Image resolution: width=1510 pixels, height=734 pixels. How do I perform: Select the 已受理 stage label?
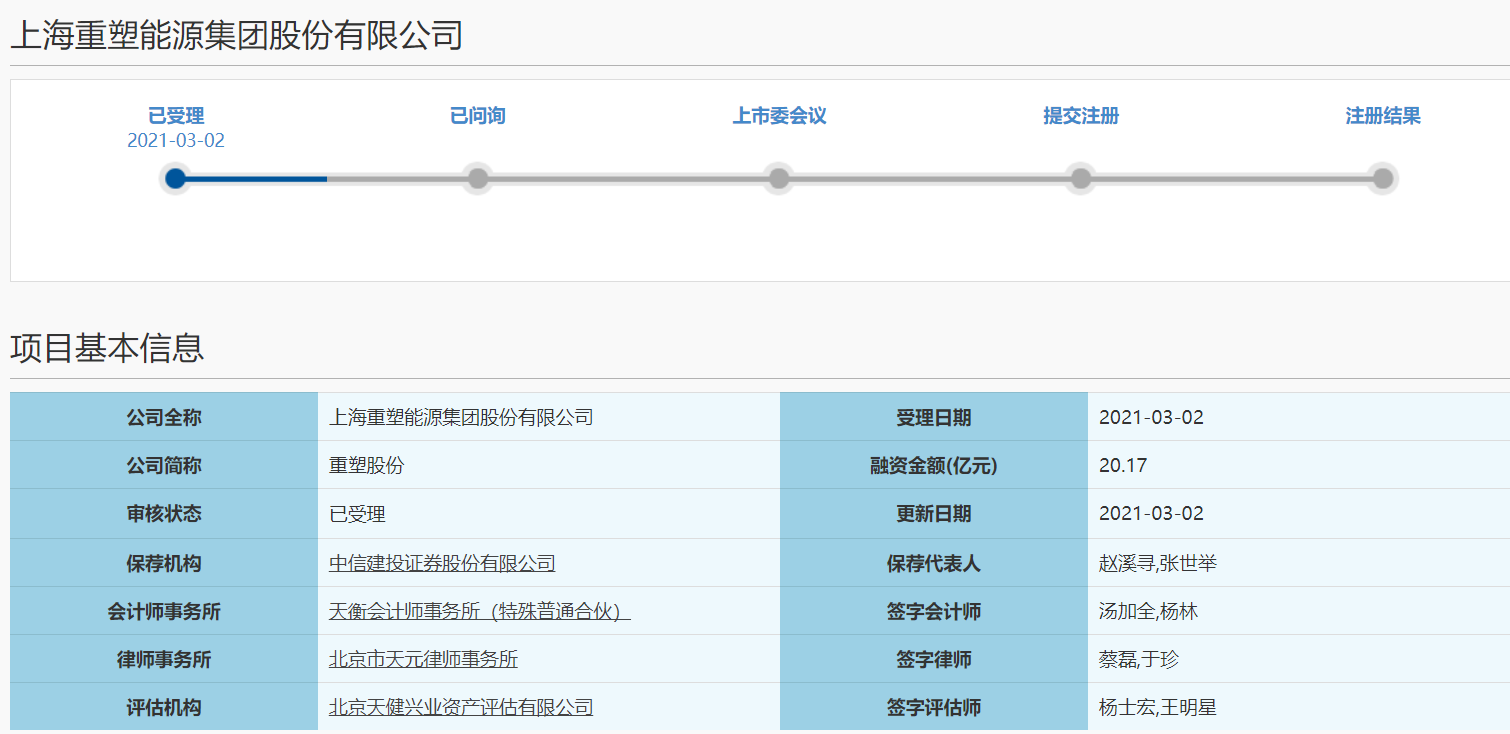click(176, 116)
